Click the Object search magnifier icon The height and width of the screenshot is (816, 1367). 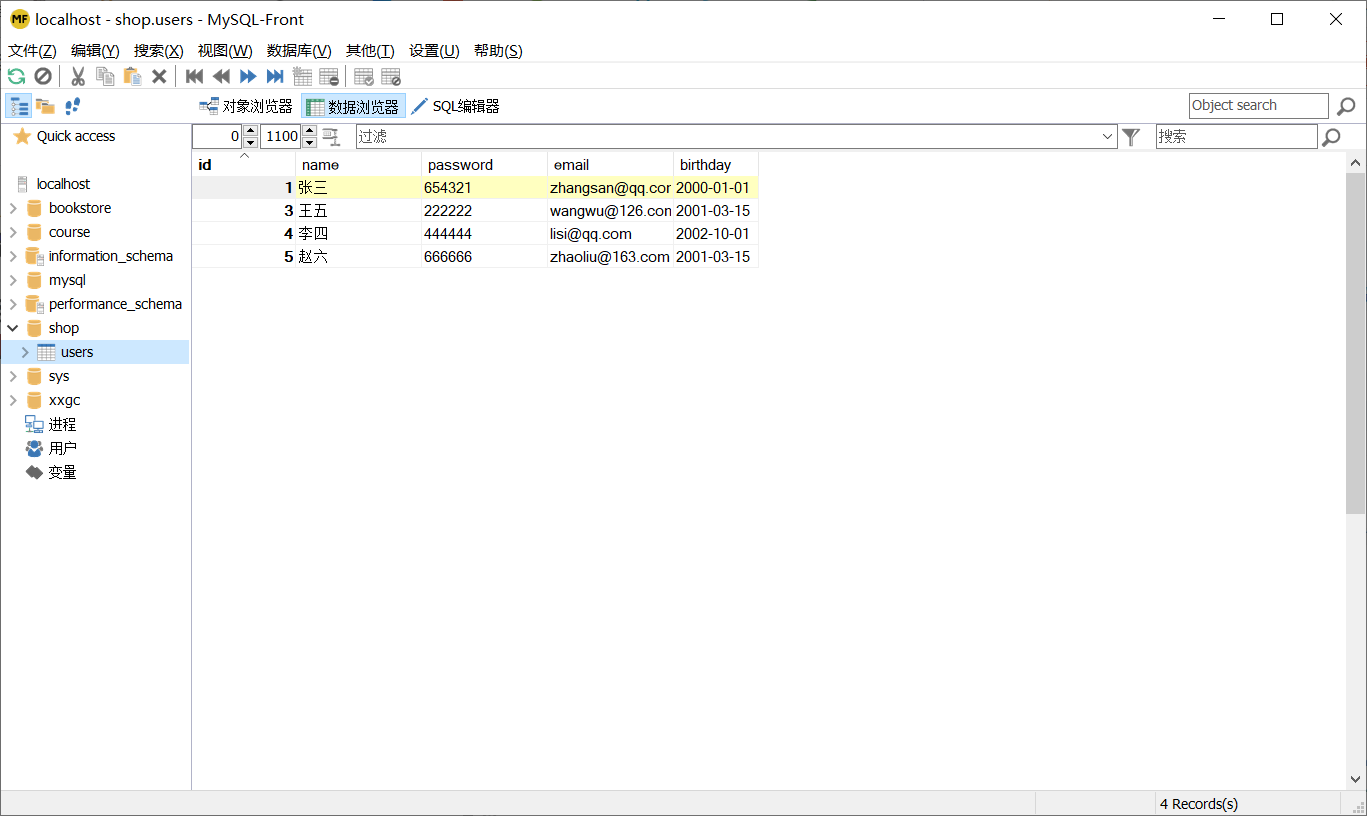point(1346,106)
